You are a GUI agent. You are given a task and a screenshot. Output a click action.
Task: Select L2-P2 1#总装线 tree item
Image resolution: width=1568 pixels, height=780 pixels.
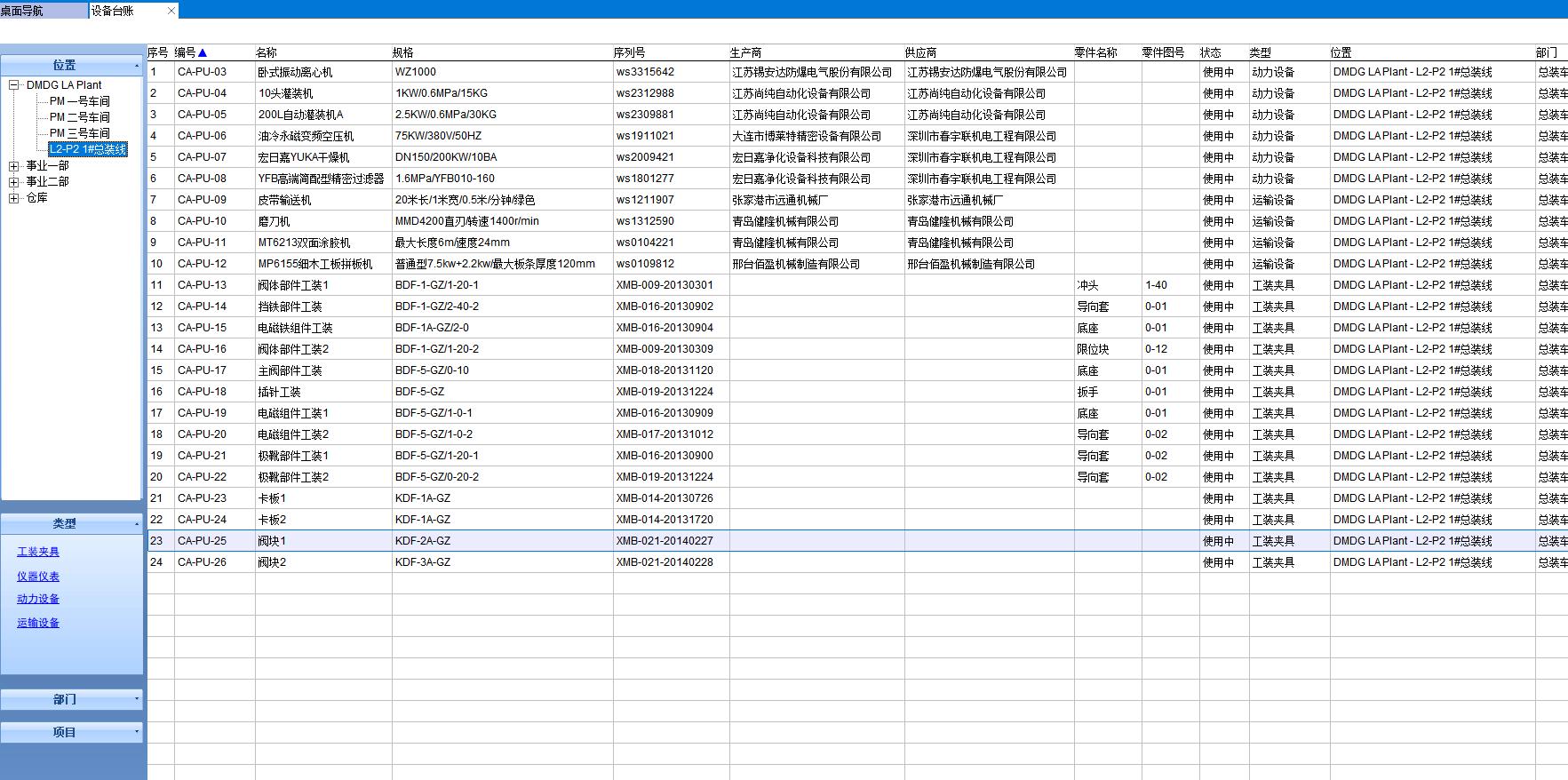[x=88, y=149]
